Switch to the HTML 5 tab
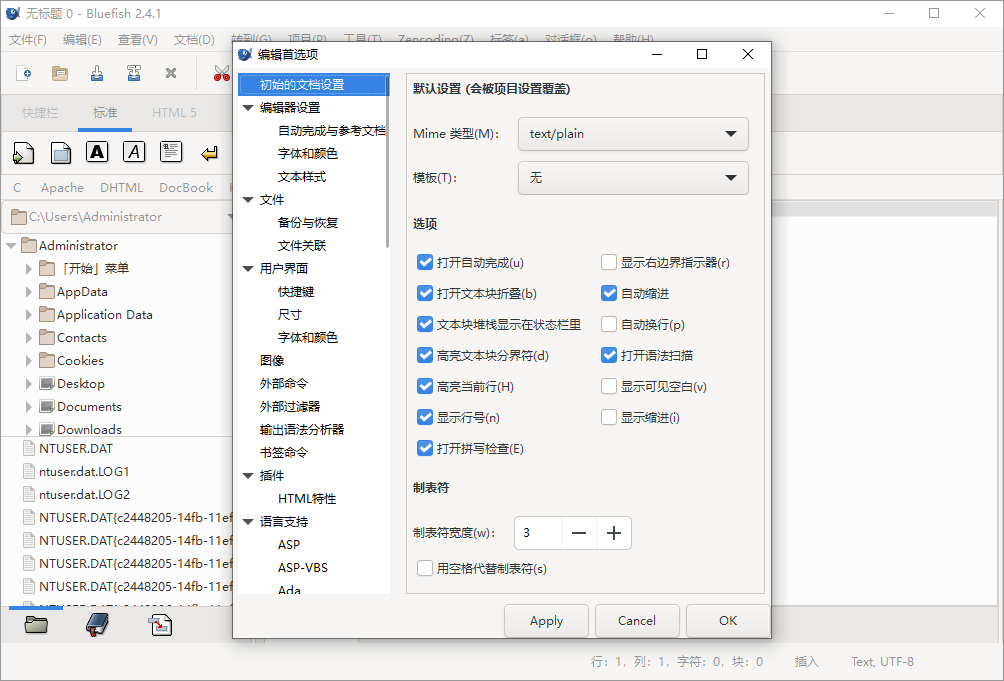Viewport: 1004px width, 681px height. [174, 113]
